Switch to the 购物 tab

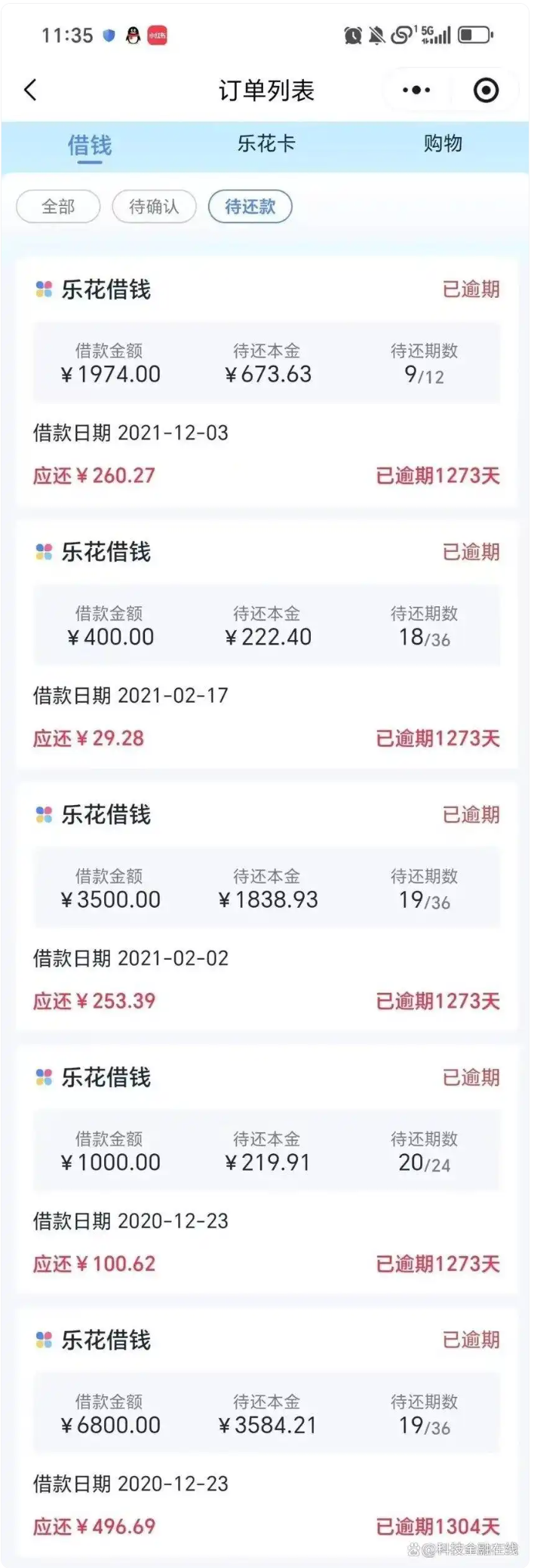pyautogui.click(x=443, y=143)
